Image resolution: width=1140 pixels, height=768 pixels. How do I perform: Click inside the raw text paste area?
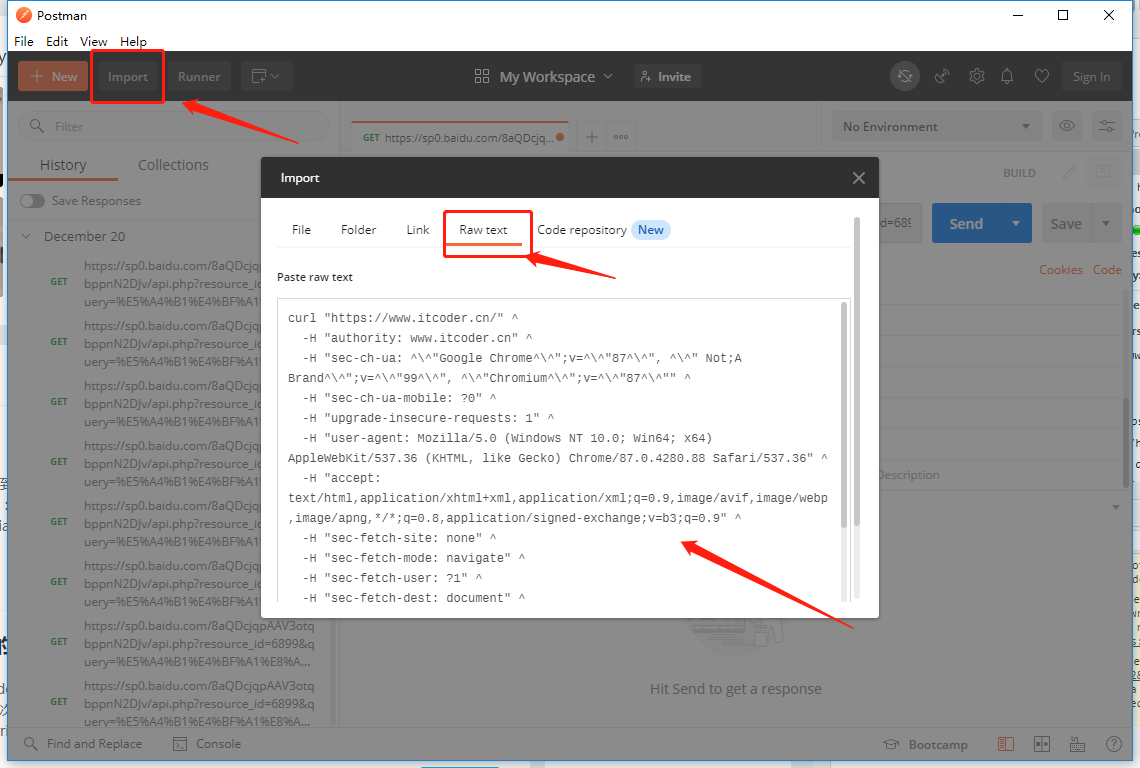pos(560,450)
